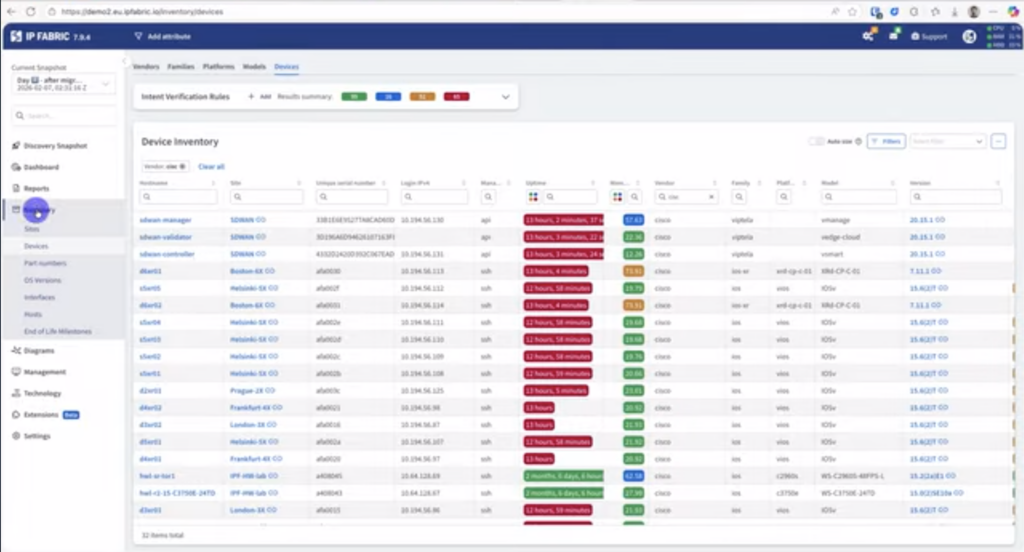Click the Filters button

pyautogui.click(x=886, y=141)
